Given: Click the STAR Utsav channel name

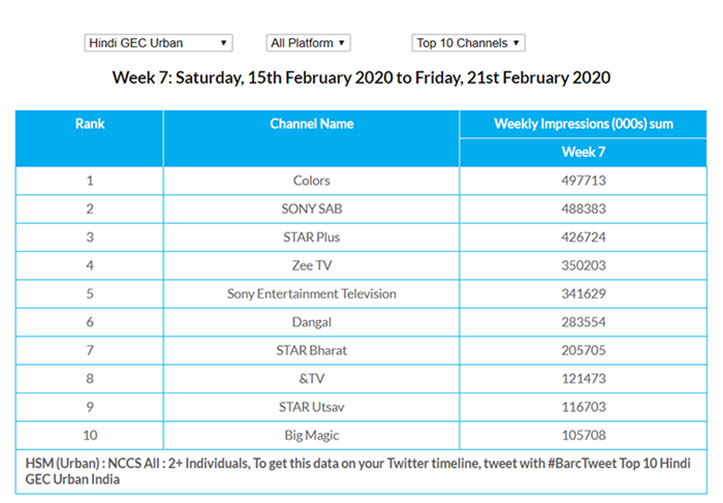Looking at the screenshot, I should coord(311,406).
